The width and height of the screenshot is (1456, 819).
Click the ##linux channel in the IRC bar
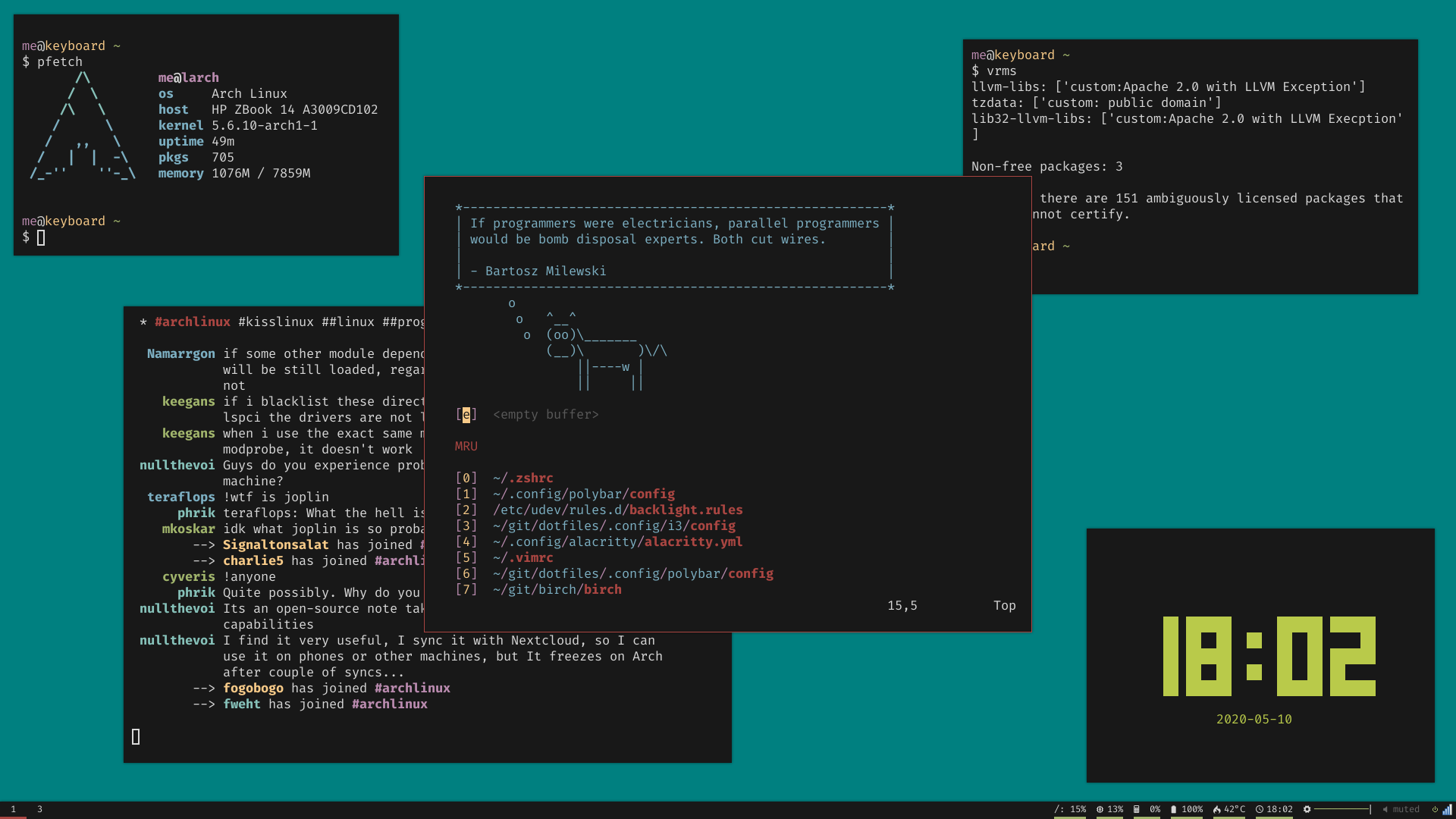(x=348, y=322)
